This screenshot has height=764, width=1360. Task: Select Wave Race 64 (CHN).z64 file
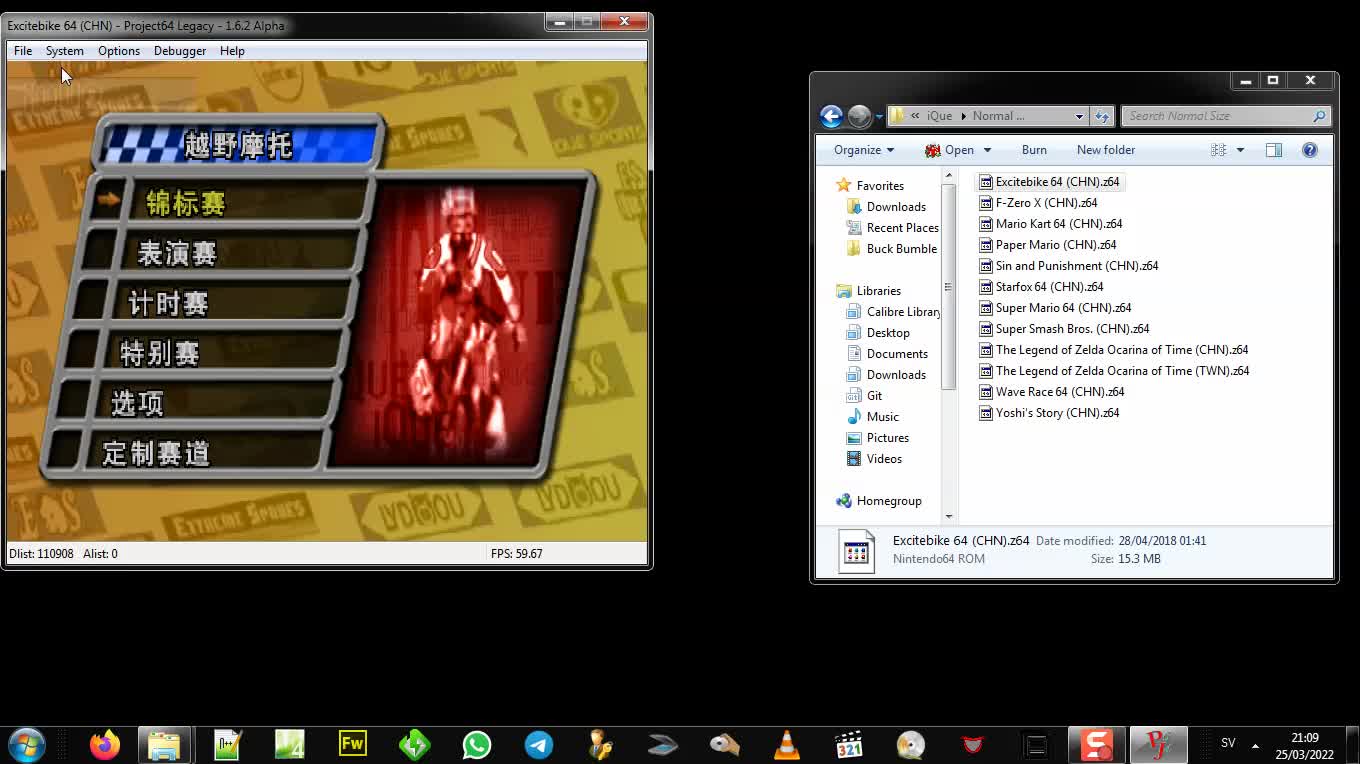[1051, 392]
